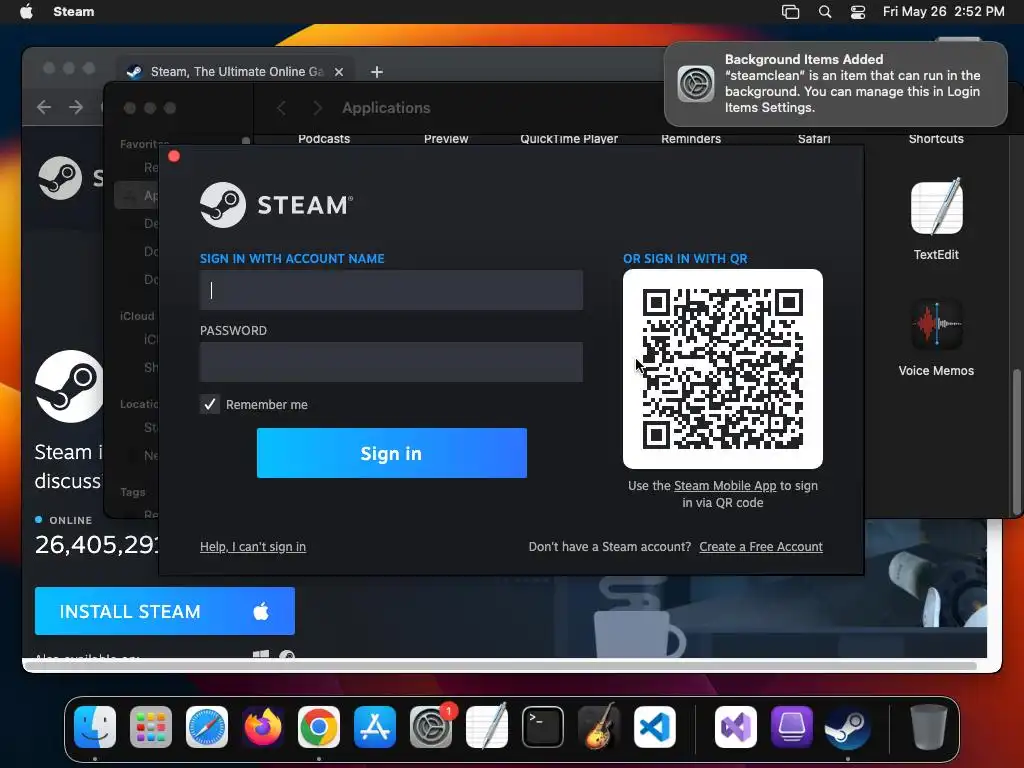Click settings icon in Background Items notification
Screen dimensions: 1024x768
tap(696, 84)
